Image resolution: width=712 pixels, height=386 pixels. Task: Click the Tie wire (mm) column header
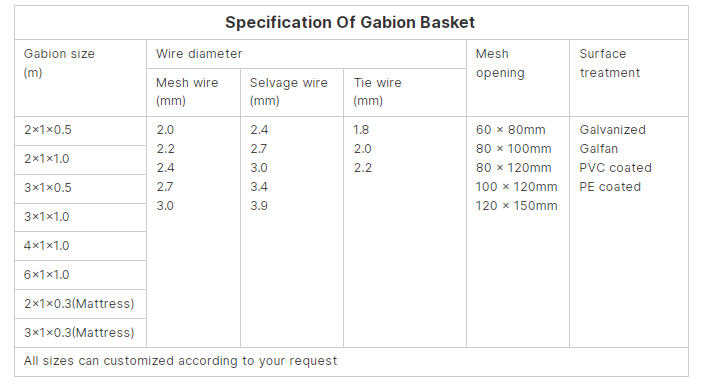[x=405, y=93]
